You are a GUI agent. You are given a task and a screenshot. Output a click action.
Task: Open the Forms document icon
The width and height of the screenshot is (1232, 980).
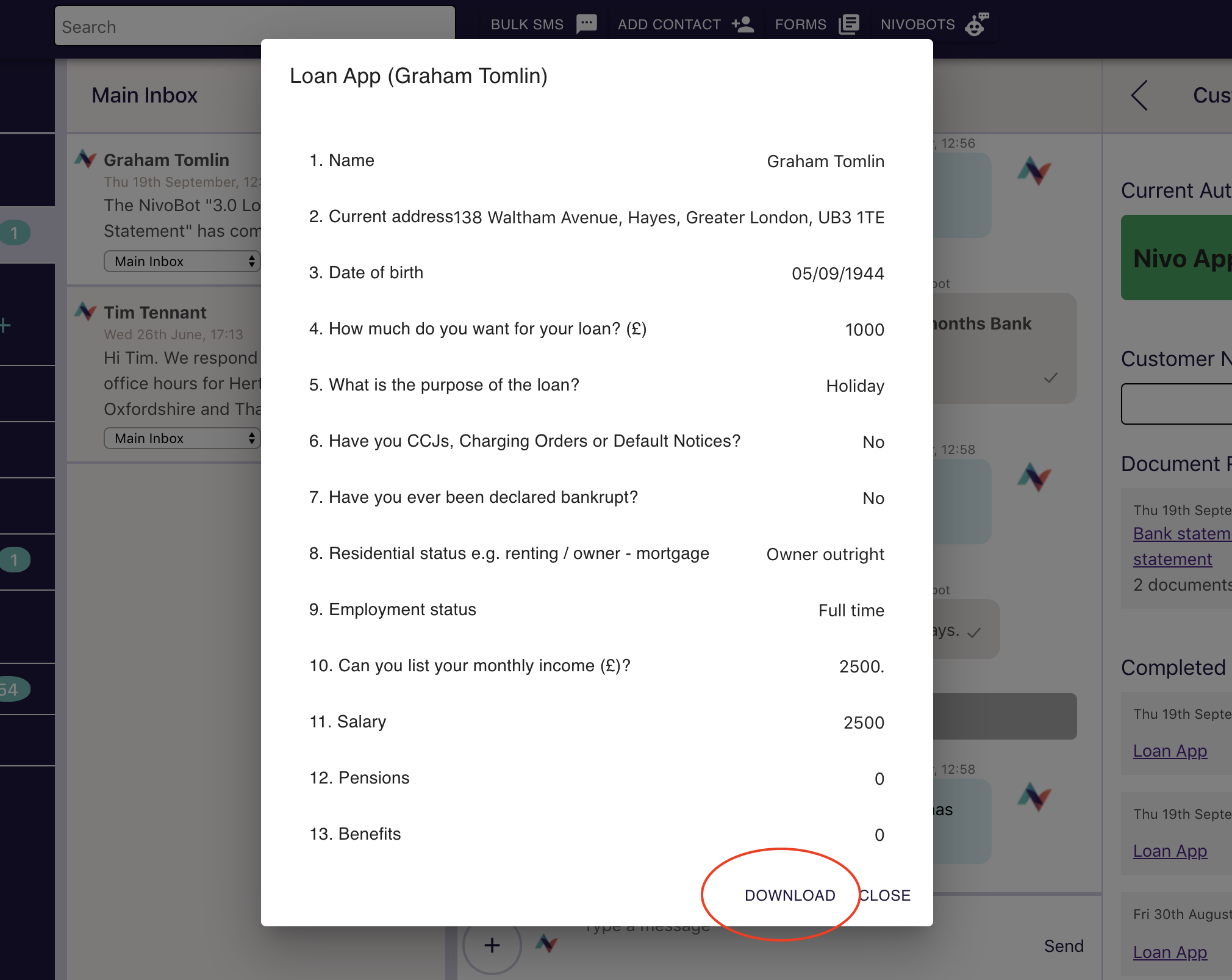click(848, 24)
